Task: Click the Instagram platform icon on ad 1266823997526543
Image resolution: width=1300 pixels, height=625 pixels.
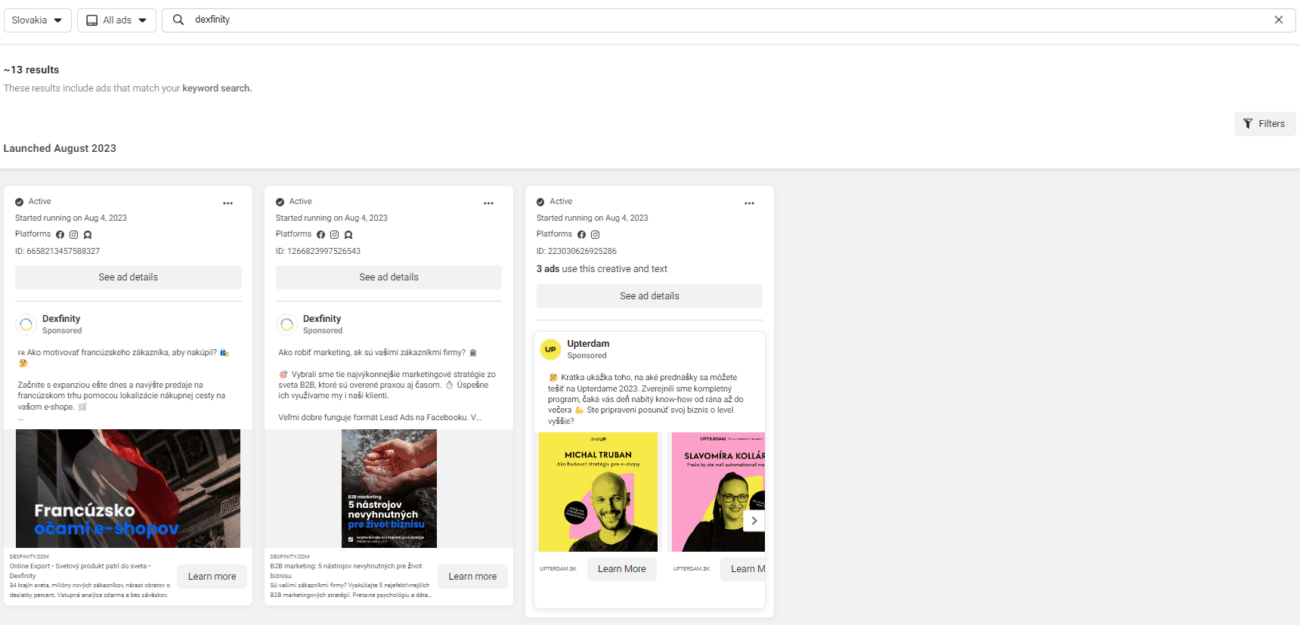Action: (x=335, y=234)
